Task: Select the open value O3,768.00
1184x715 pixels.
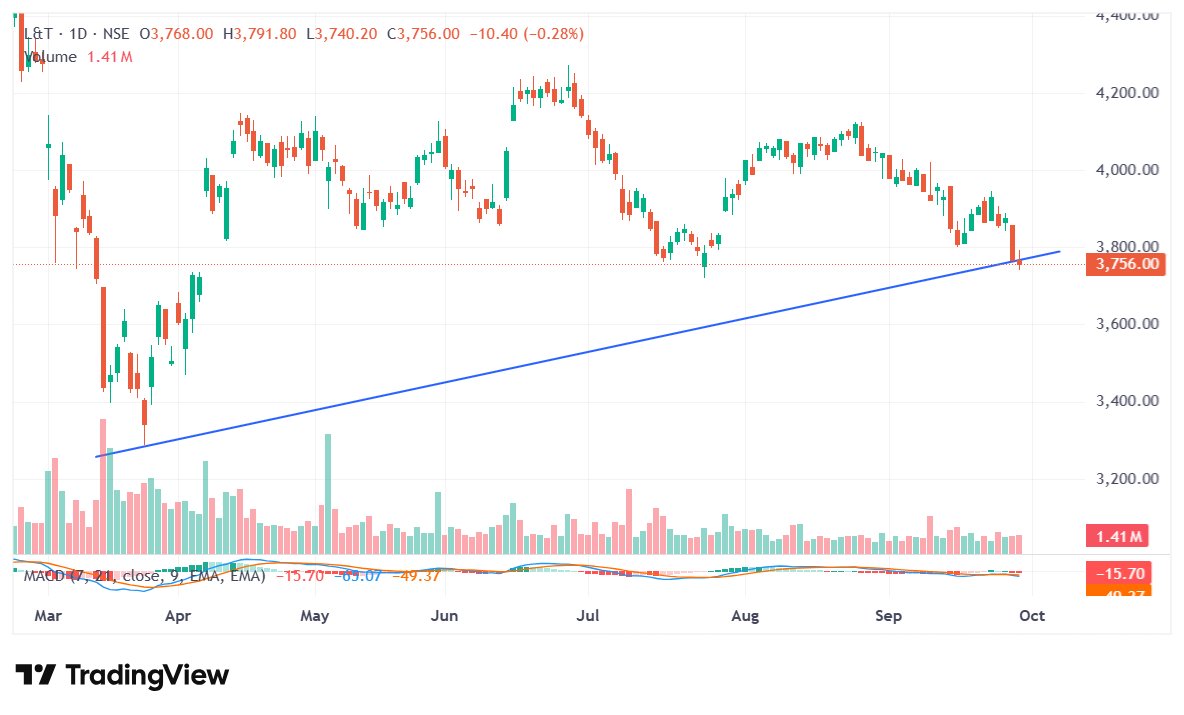Action: [176, 34]
